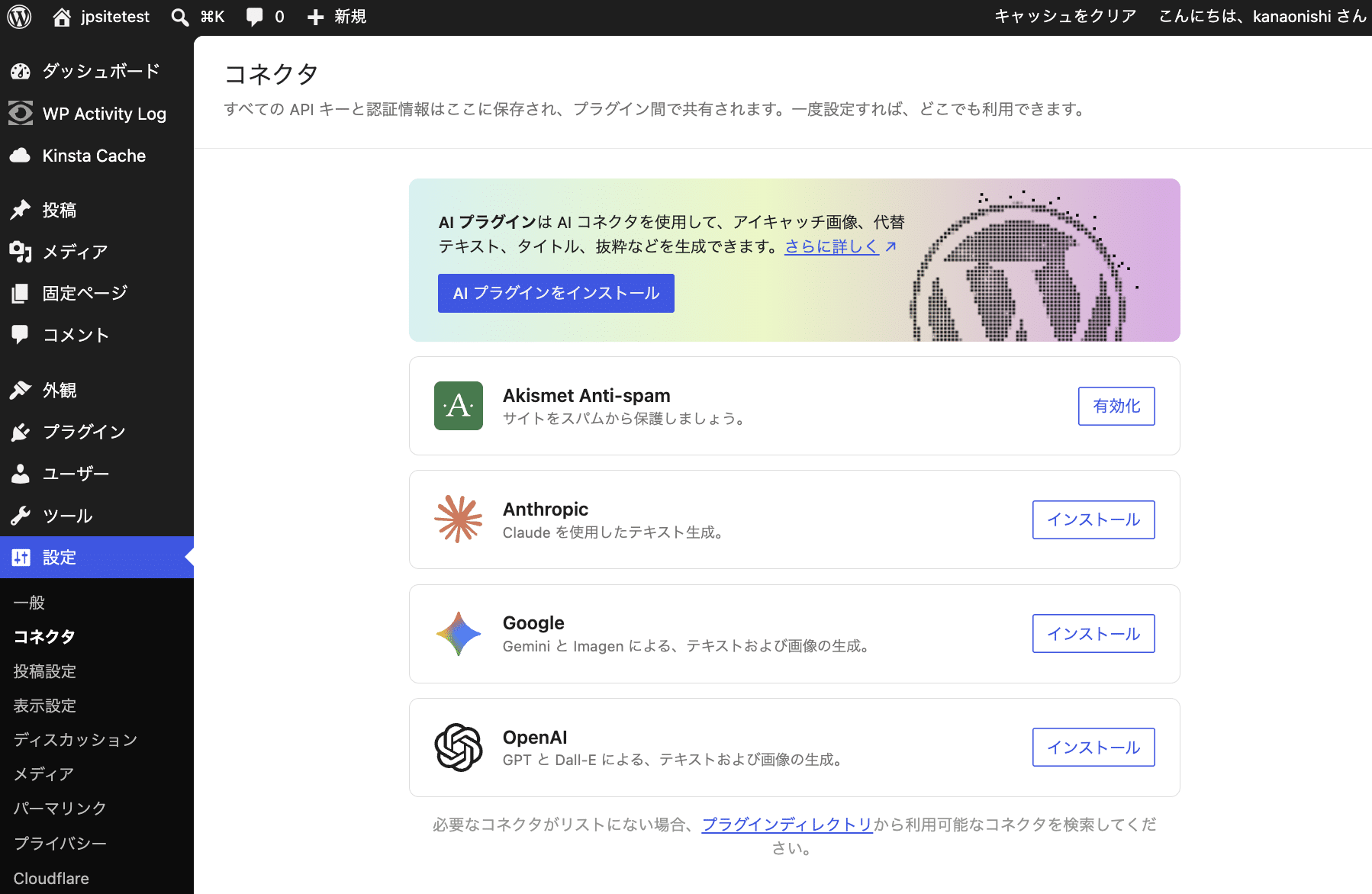Click the ツール wrench icon

[x=21, y=516]
